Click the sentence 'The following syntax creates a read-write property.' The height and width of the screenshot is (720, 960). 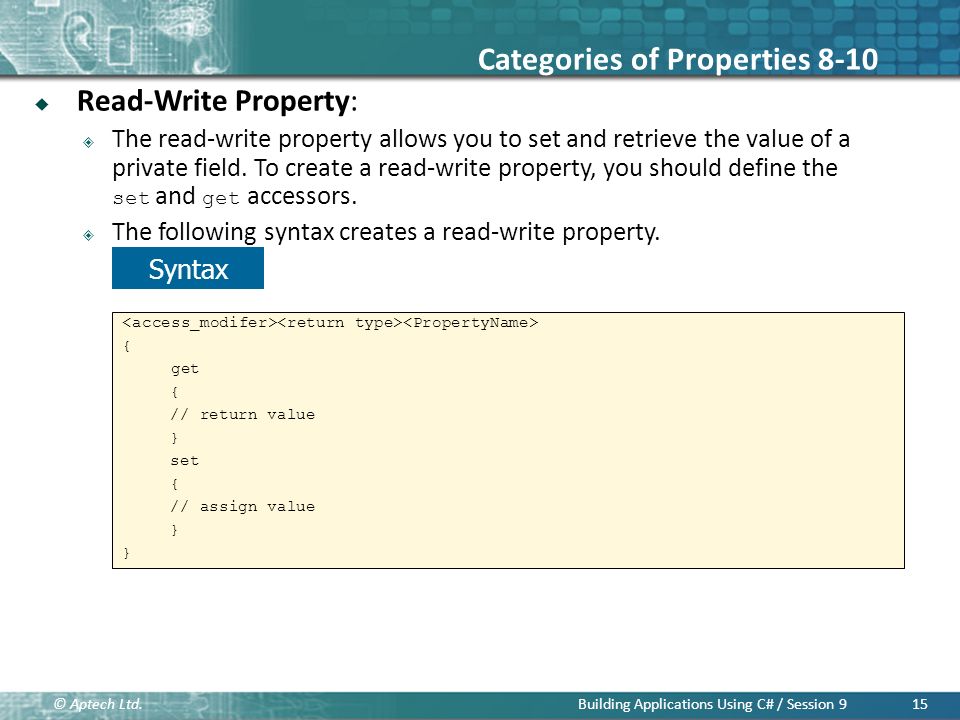tap(386, 233)
